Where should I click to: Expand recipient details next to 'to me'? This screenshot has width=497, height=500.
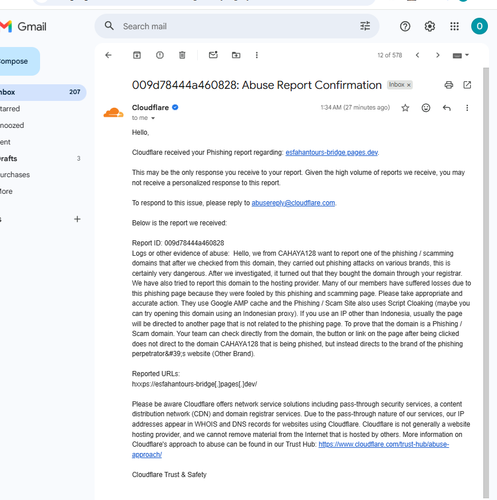tap(153, 118)
